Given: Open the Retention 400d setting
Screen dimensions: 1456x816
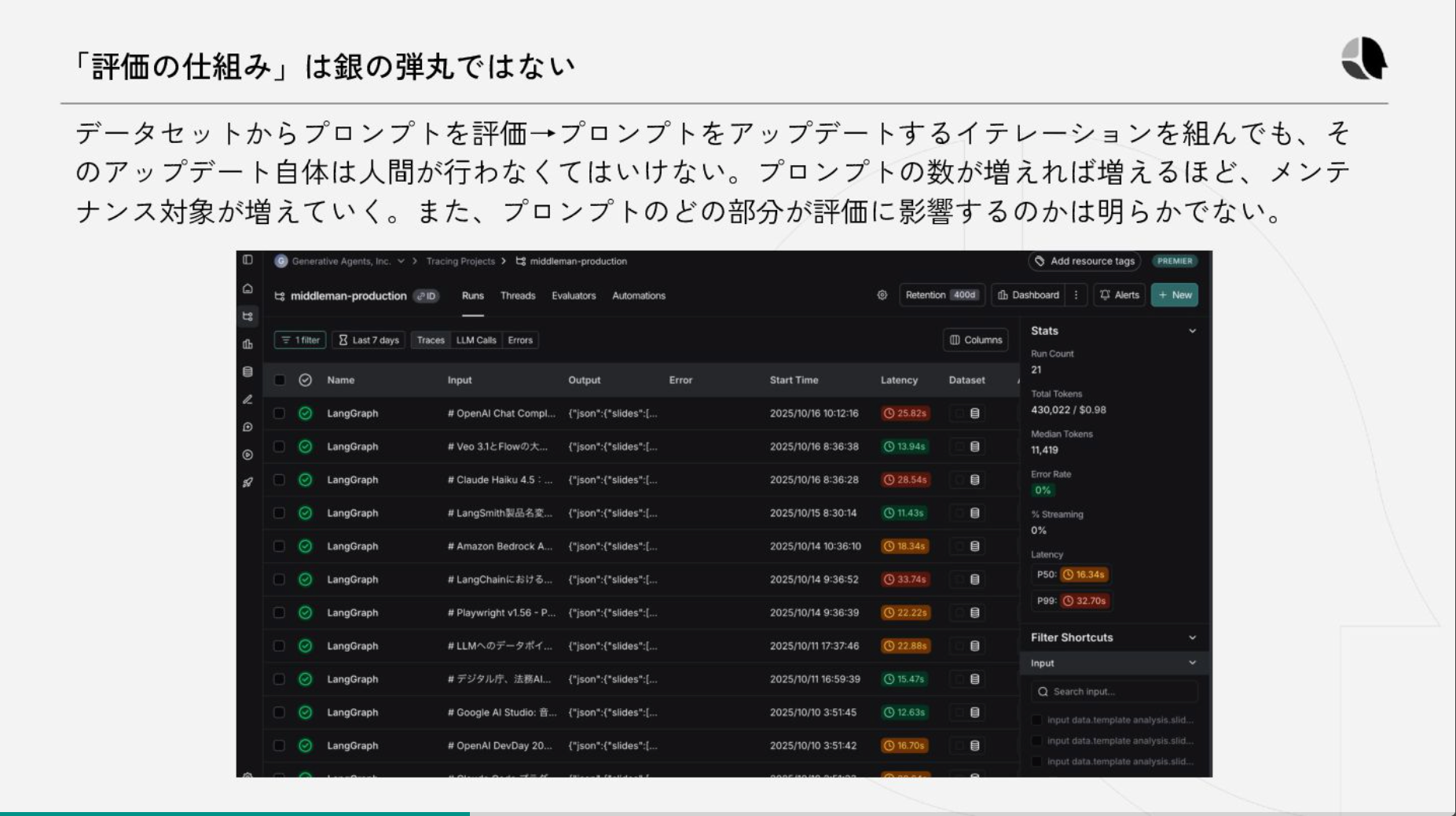Looking at the screenshot, I should pyautogui.click(x=941, y=295).
